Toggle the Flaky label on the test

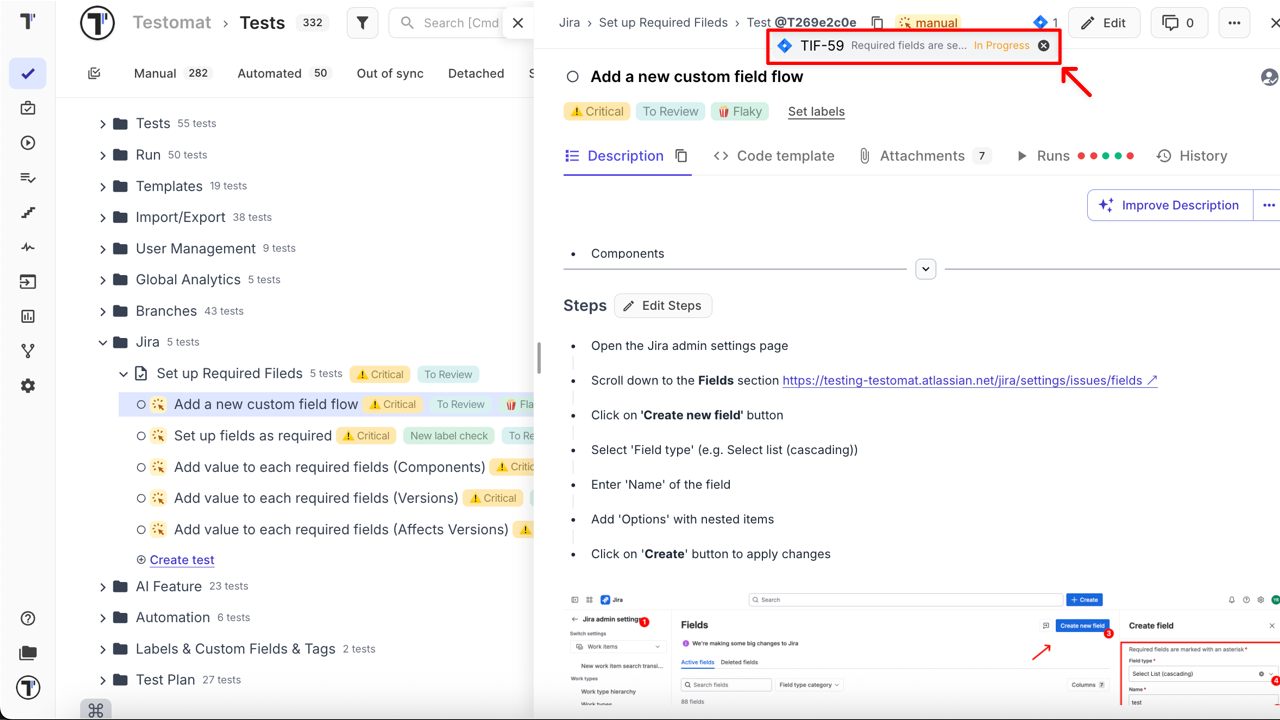[739, 111]
